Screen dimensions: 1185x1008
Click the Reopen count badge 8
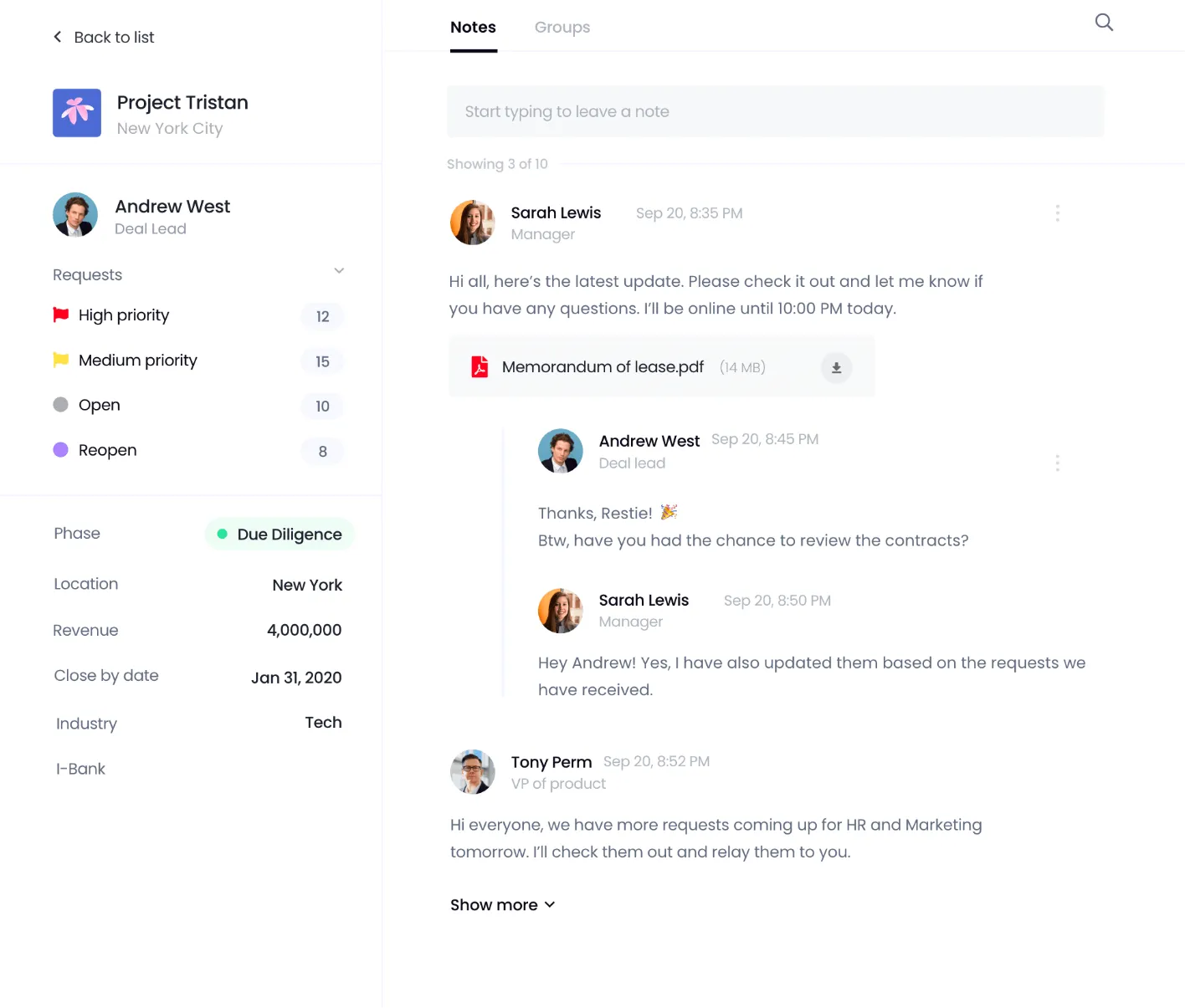coord(323,452)
